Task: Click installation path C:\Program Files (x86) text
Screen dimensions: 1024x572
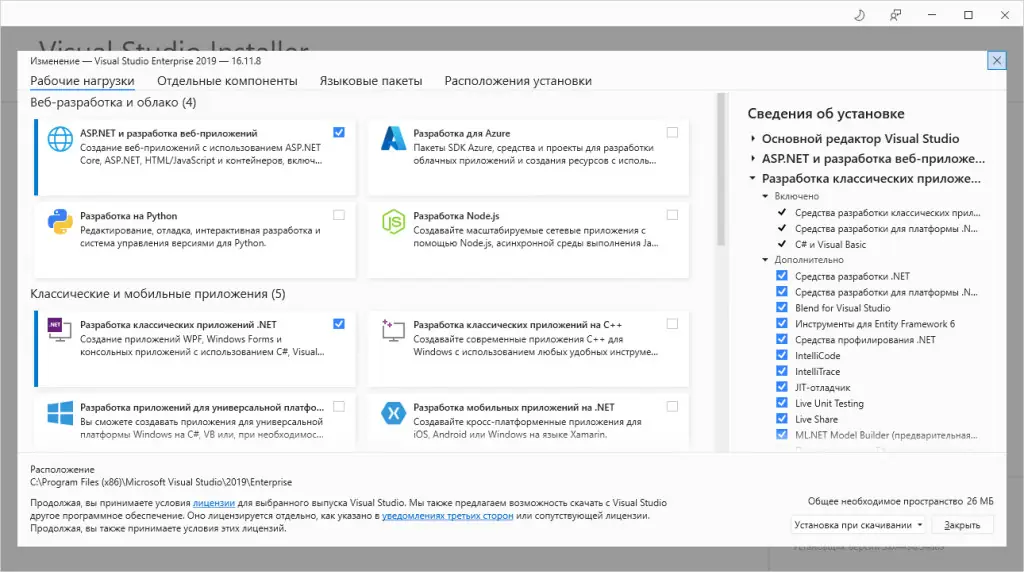Action: (x=161, y=482)
